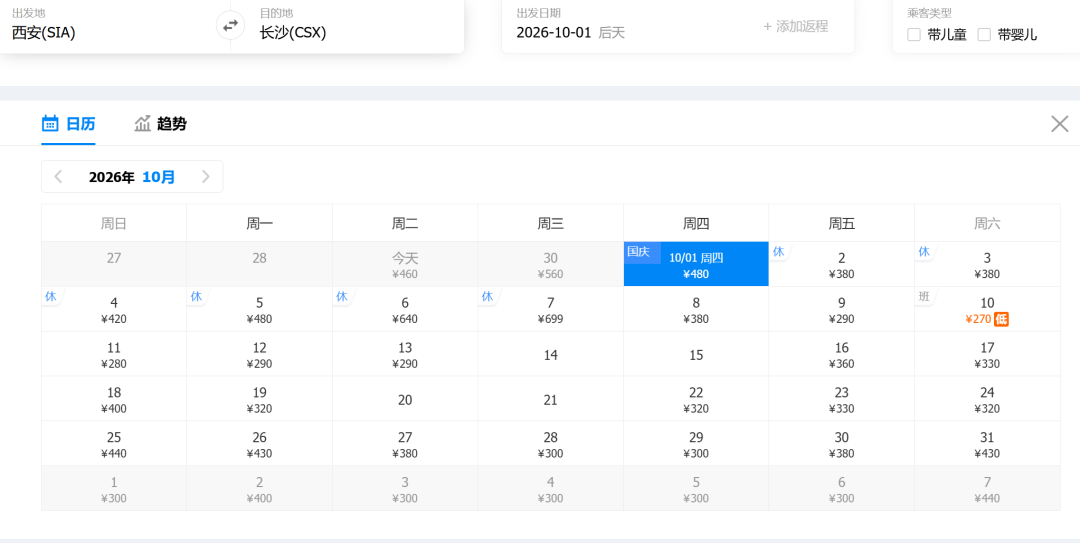1080x543 pixels.
Task: Select October 7 priced ¥699
Action: pyautogui.click(x=550, y=309)
